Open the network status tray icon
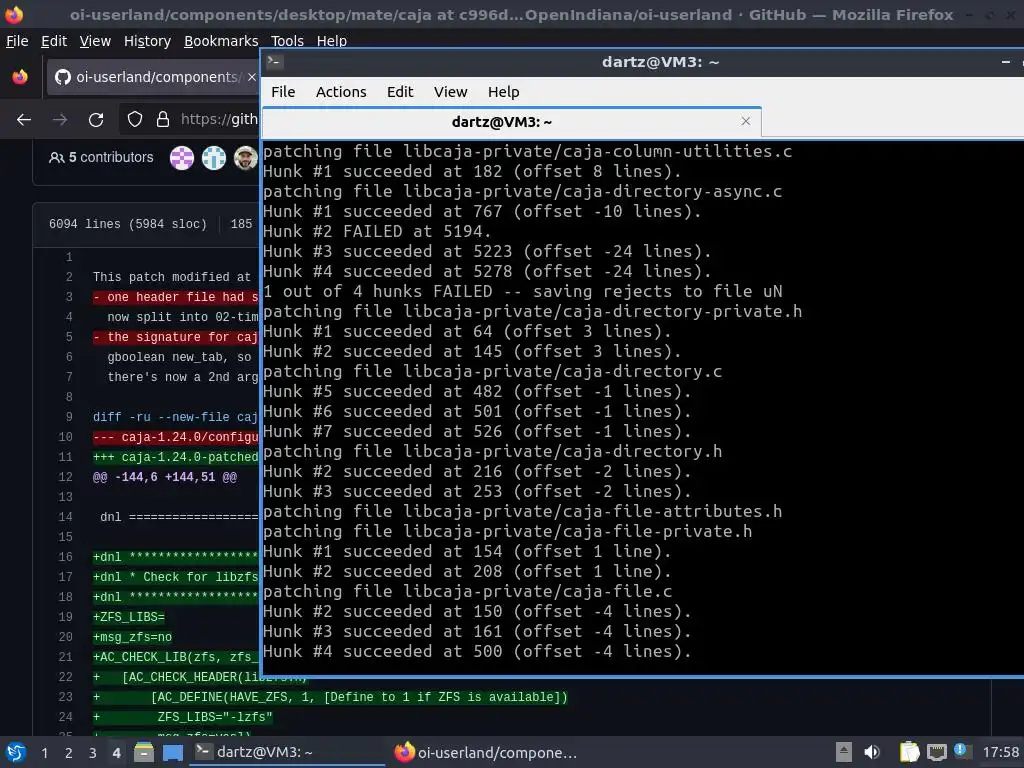Image resolution: width=1024 pixels, height=768 pixels. click(x=937, y=752)
